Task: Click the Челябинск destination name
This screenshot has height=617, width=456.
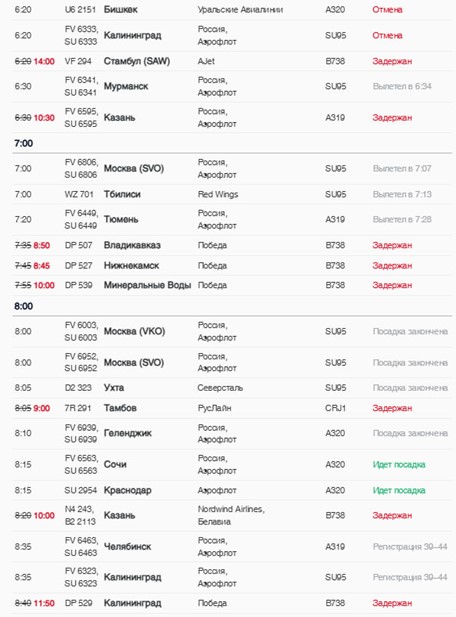Action: click(x=127, y=547)
